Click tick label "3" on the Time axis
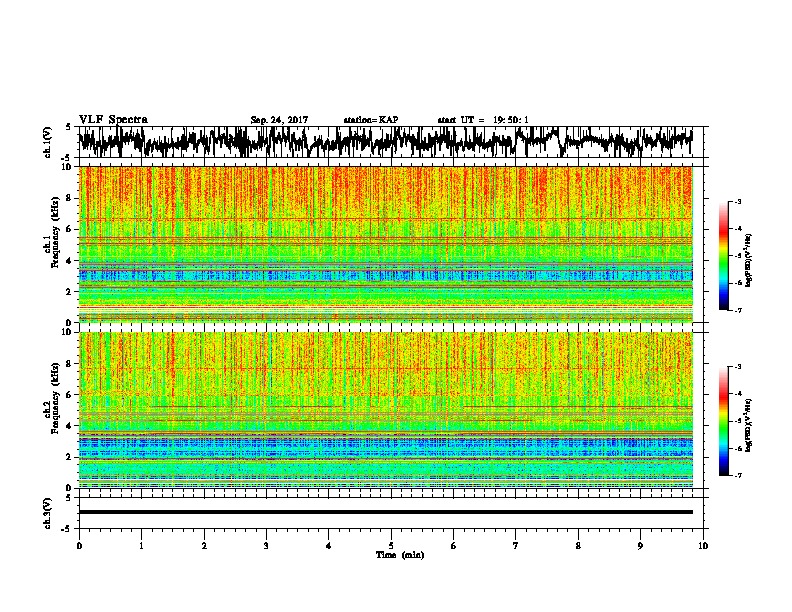Screen dimensions: 792x612 266,546
